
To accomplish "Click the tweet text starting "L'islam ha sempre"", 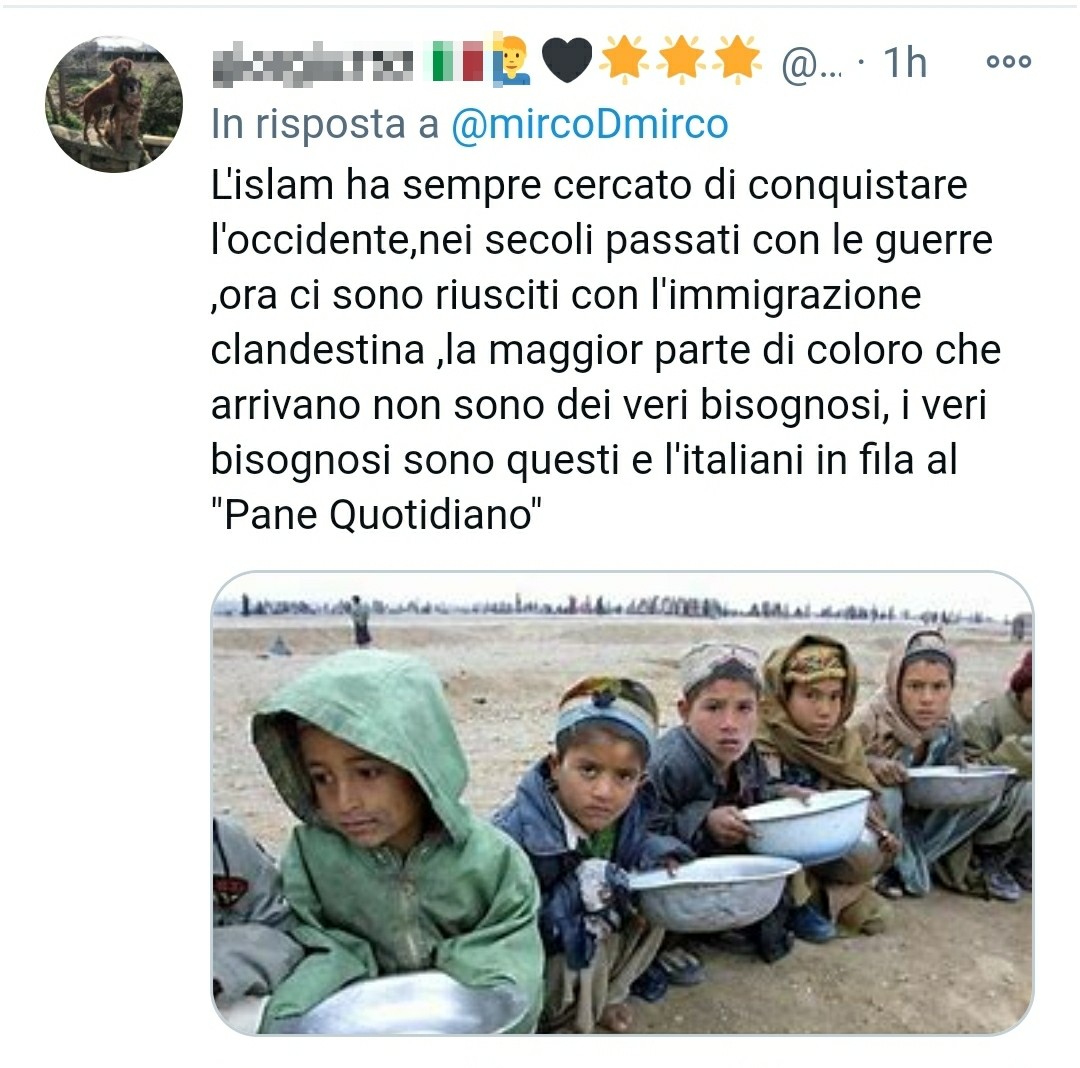I will [605, 350].
